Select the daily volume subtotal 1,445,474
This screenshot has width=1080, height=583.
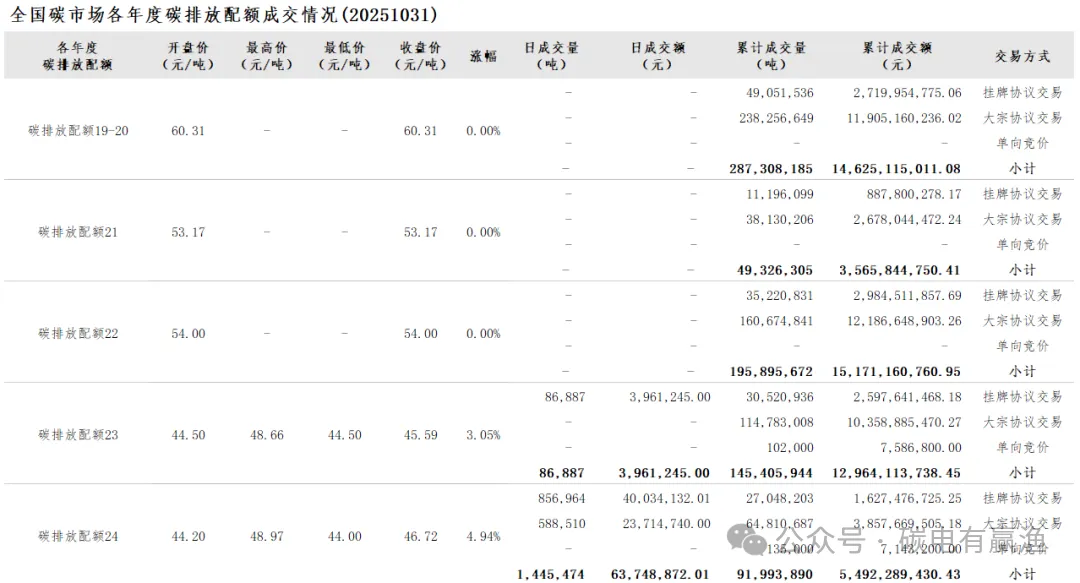[551, 574]
